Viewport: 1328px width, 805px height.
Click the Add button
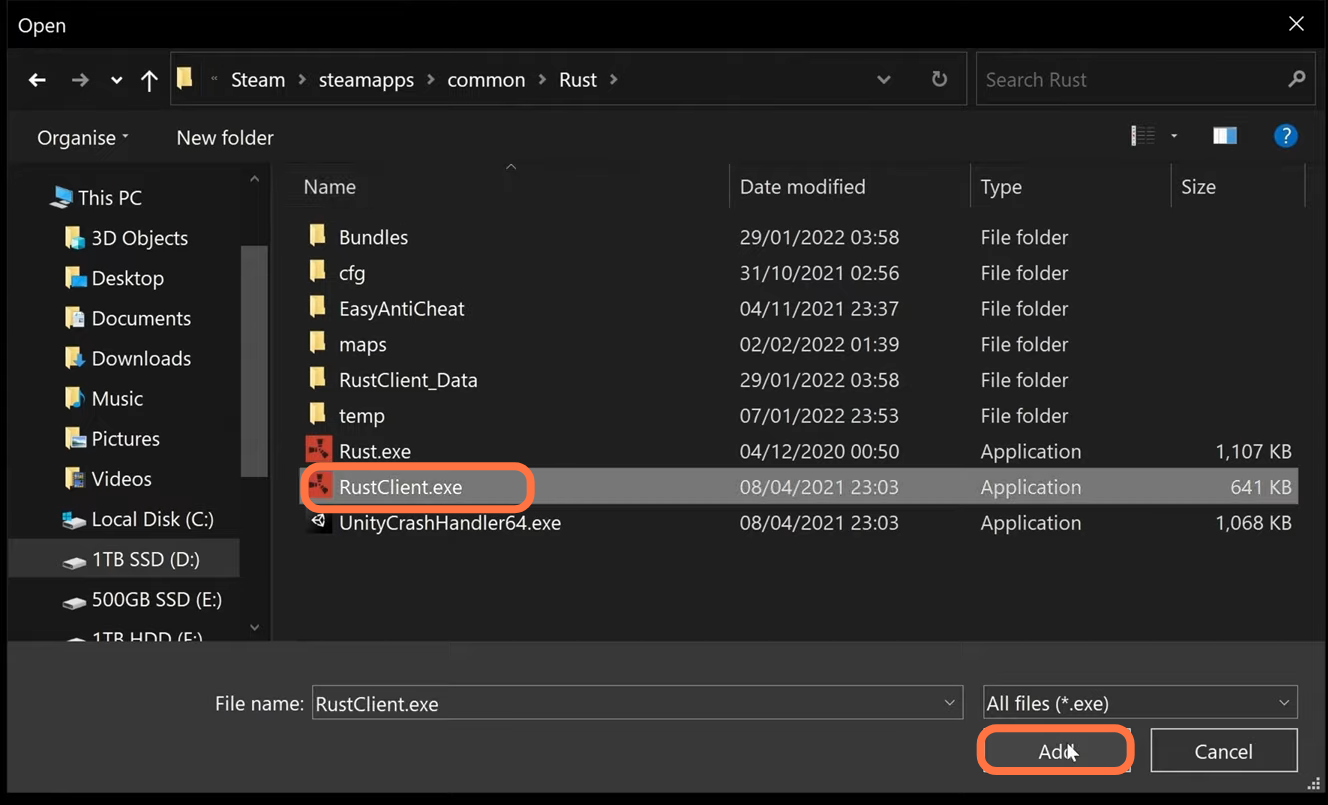point(1055,751)
